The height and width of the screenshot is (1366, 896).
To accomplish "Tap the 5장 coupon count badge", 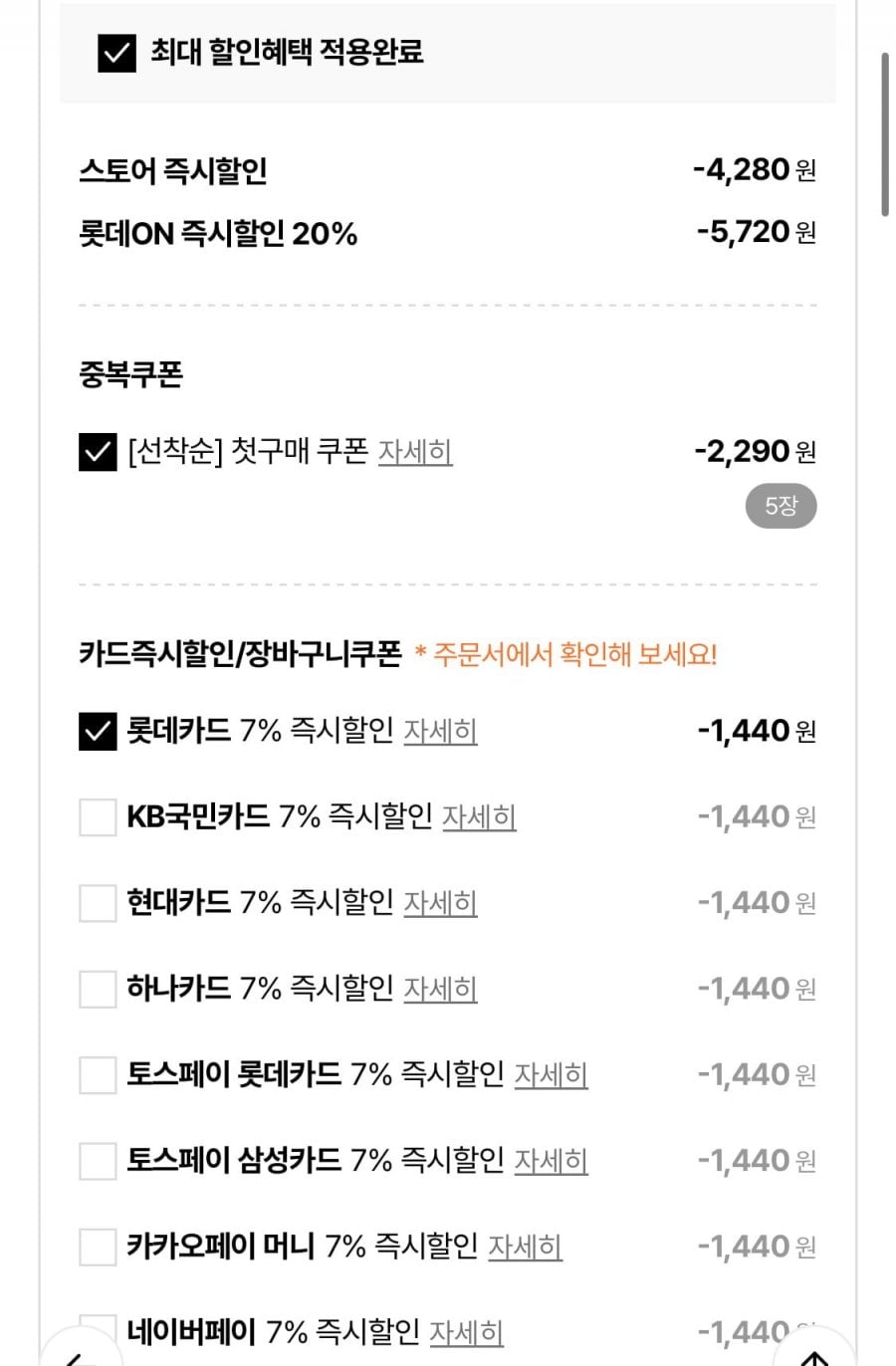I will [781, 506].
